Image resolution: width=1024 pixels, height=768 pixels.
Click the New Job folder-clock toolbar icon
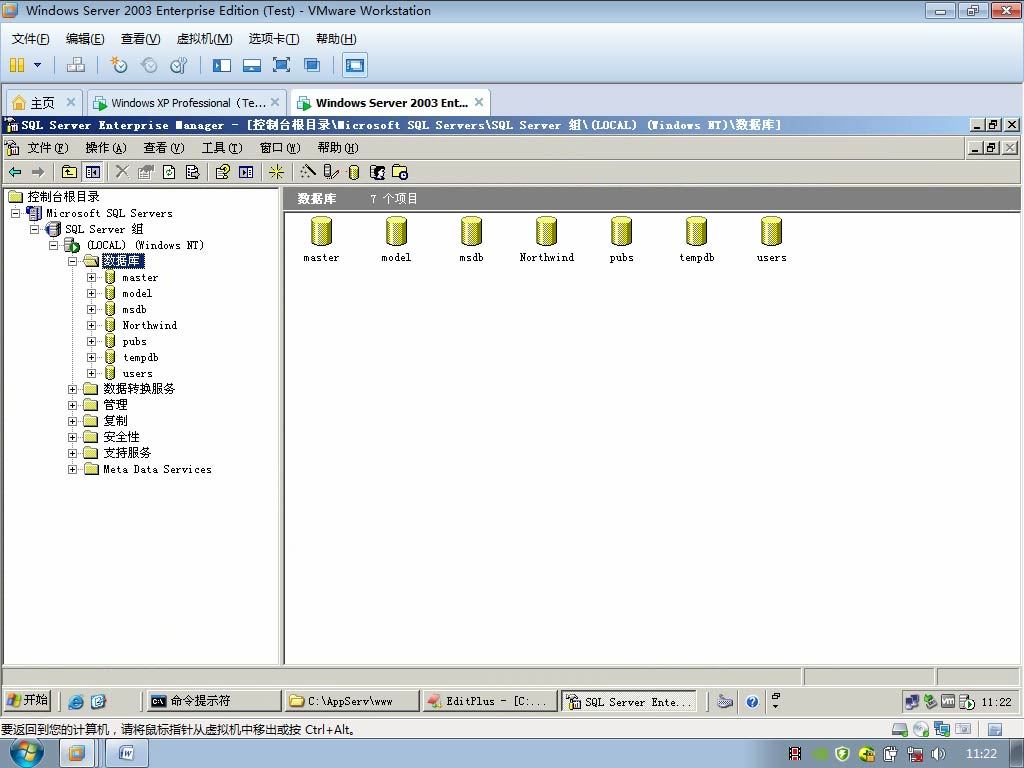(400, 172)
